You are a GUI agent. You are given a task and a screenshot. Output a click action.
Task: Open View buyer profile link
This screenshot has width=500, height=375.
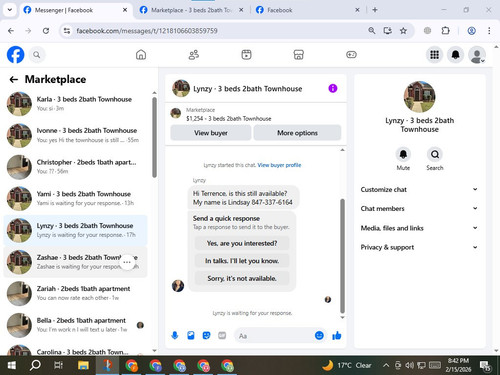pos(279,165)
